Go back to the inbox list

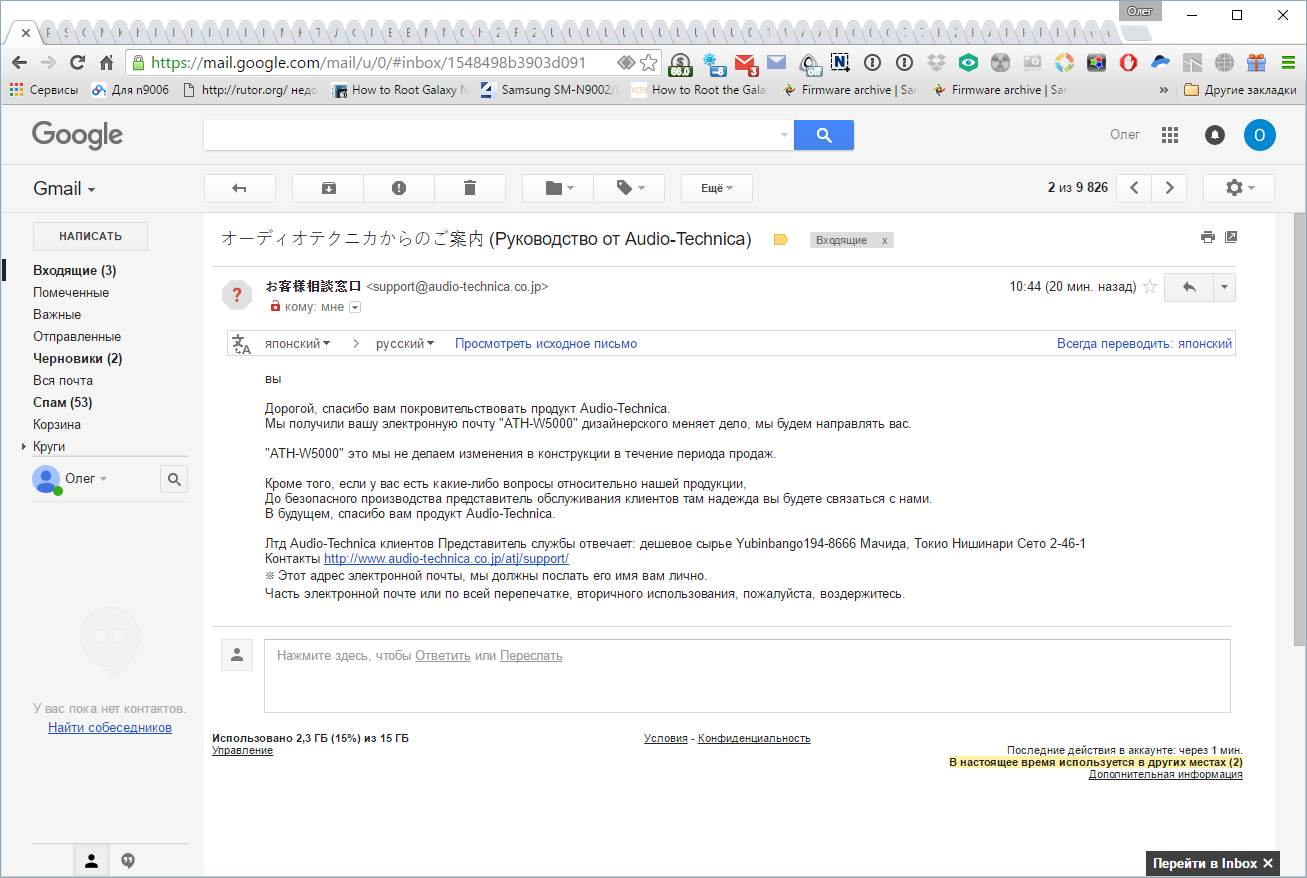tap(239, 188)
